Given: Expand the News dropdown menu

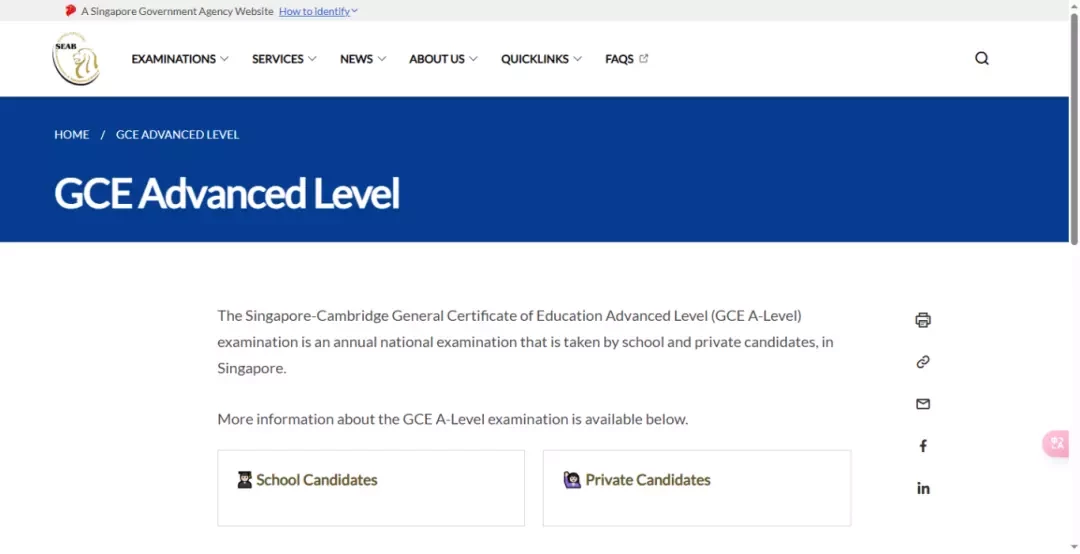Looking at the screenshot, I should (x=363, y=59).
